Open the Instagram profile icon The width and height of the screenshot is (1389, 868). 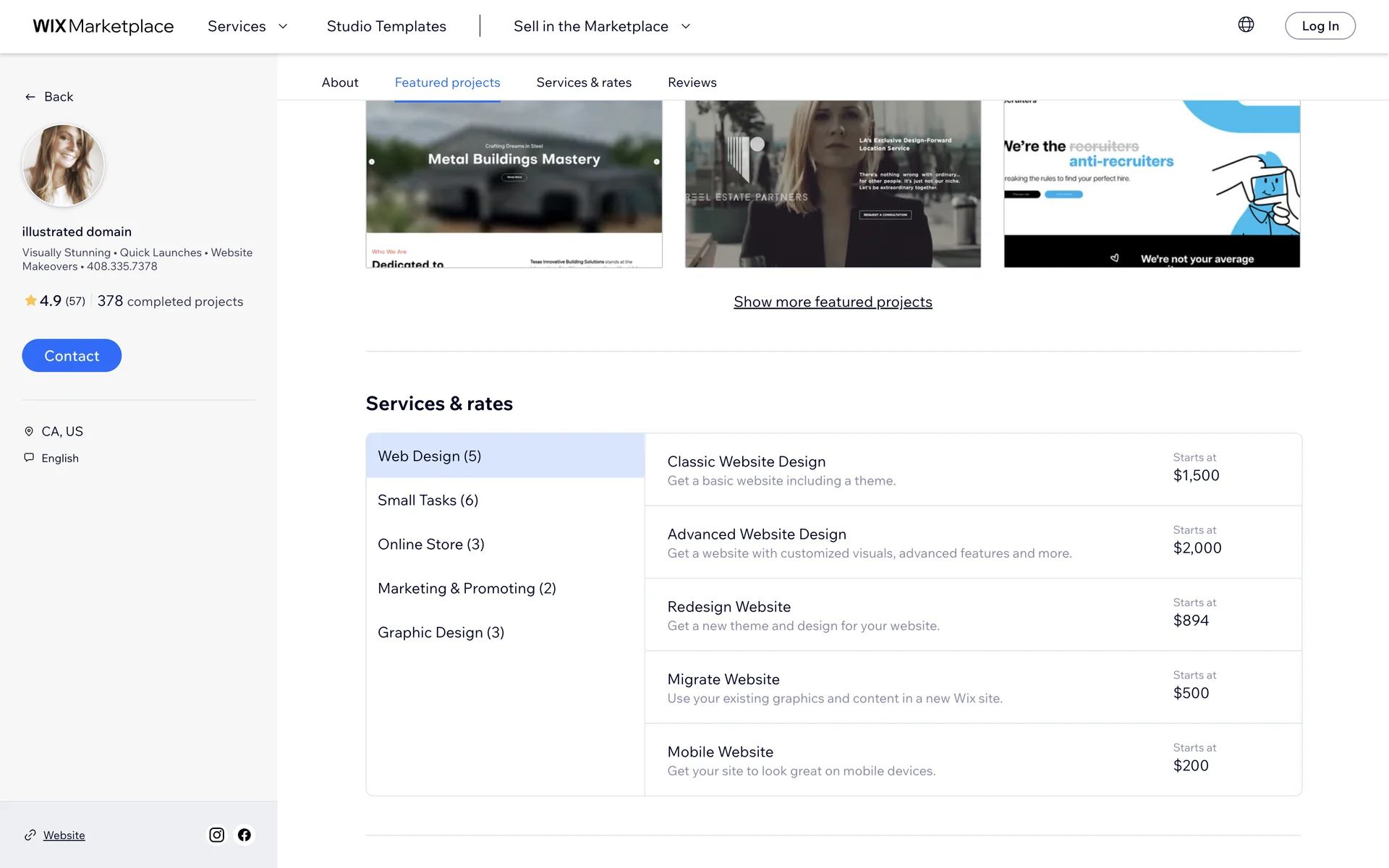click(x=216, y=835)
